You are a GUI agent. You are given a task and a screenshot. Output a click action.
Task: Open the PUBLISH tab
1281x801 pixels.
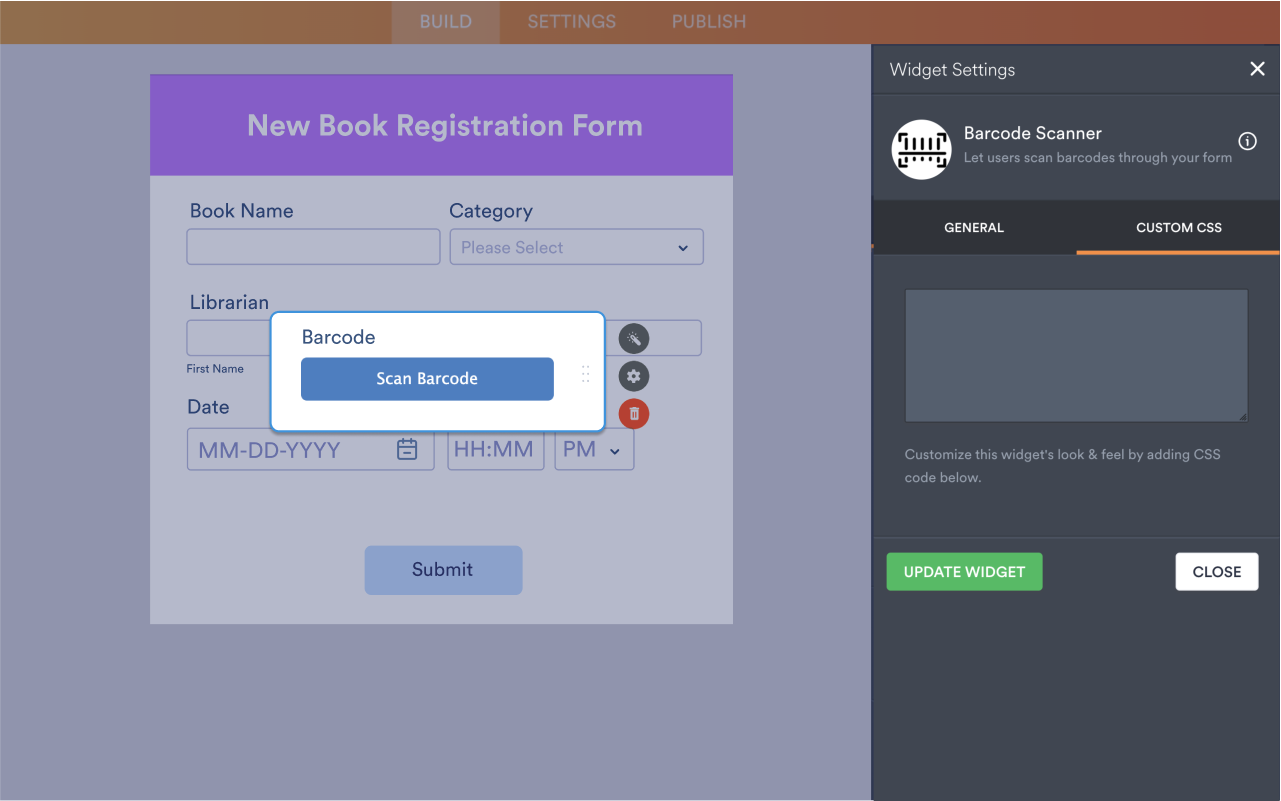pos(708,21)
